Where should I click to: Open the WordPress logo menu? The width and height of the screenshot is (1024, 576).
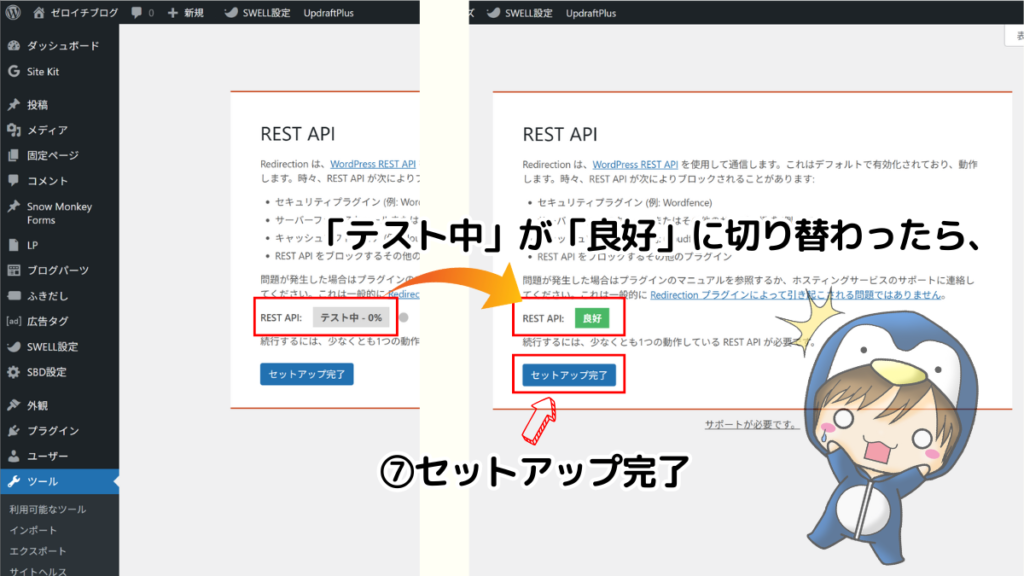(x=13, y=12)
